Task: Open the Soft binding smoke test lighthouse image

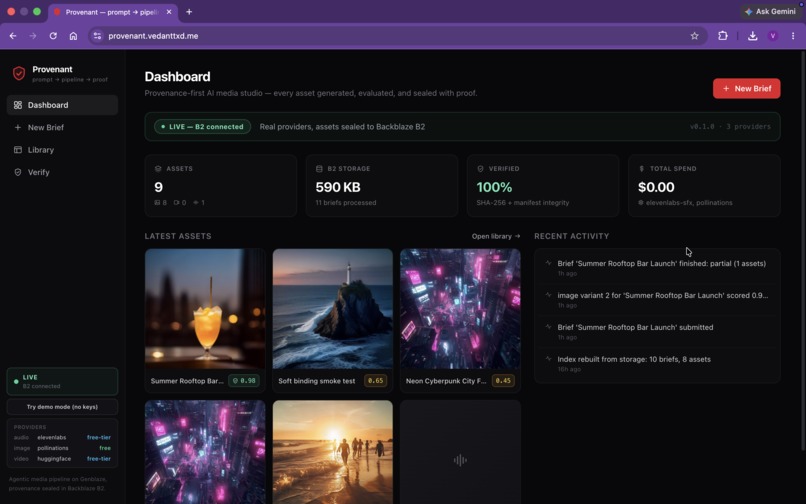Action: [x=333, y=309]
